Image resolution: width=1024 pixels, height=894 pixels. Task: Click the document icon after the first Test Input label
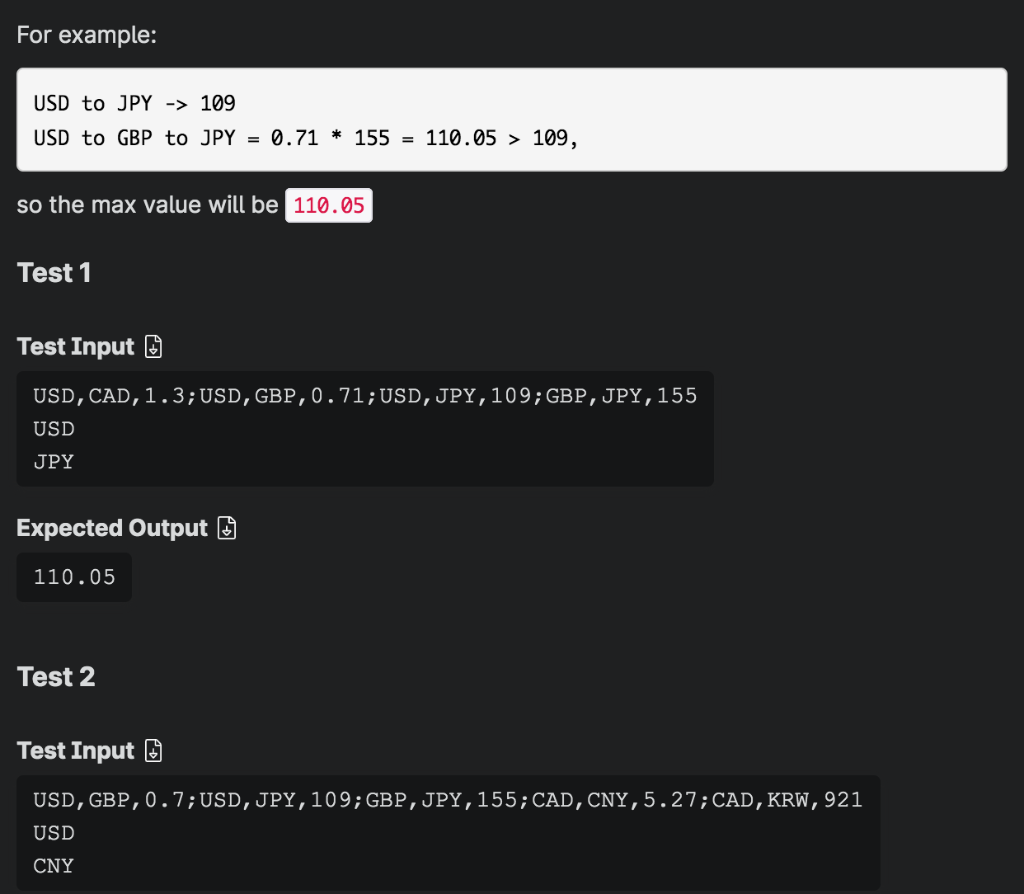[x=151, y=346]
